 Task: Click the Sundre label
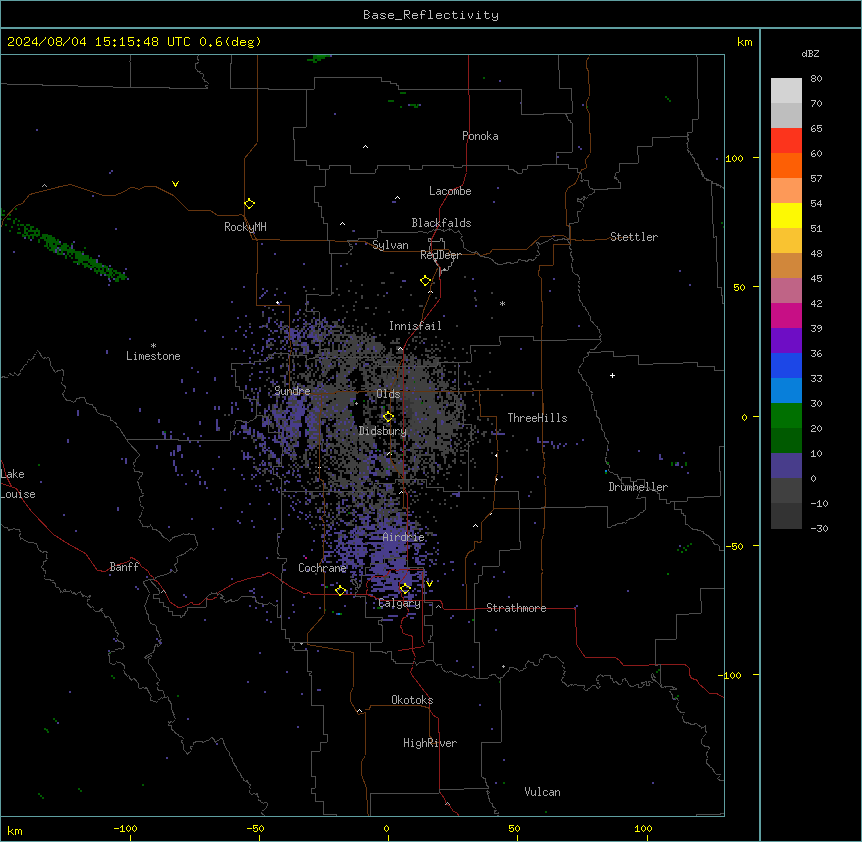pyautogui.click(x=292, y=391)
